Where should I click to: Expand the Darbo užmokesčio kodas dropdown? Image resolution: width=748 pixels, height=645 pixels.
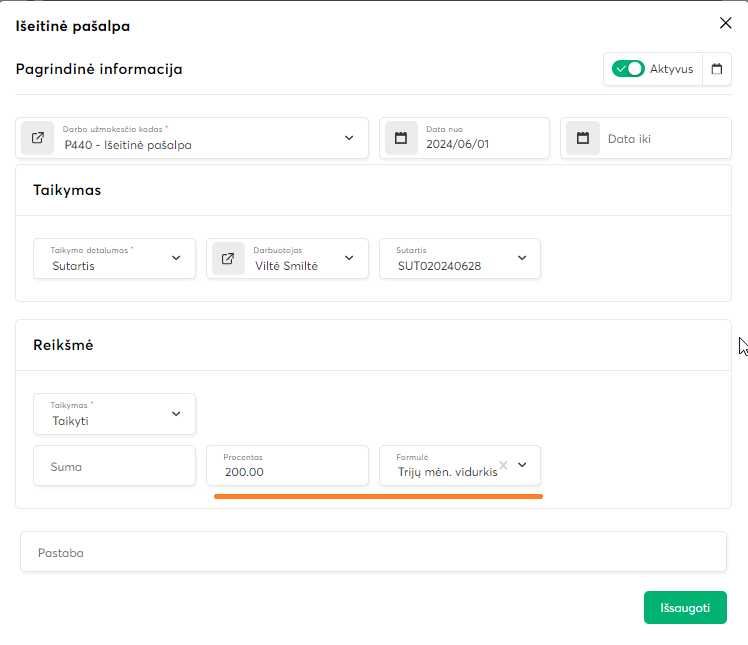tap(349, 138)
